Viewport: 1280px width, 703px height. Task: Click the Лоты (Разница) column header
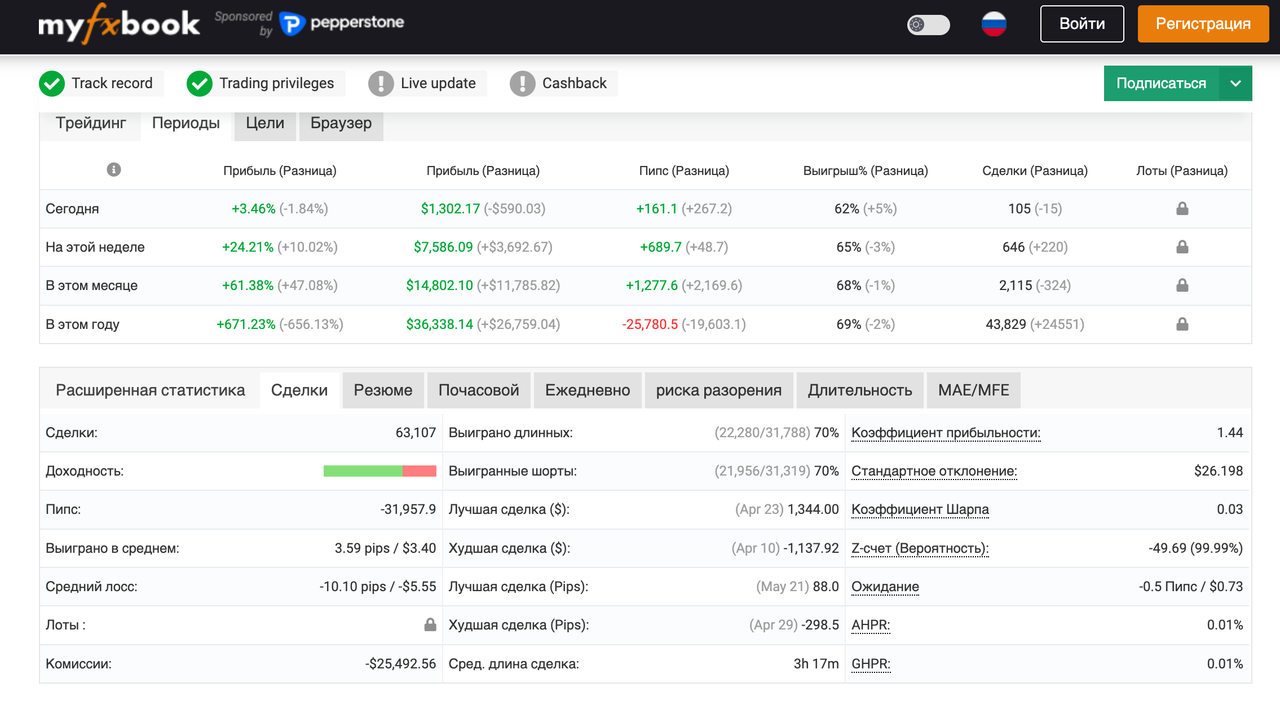[x=1182, y=171]
